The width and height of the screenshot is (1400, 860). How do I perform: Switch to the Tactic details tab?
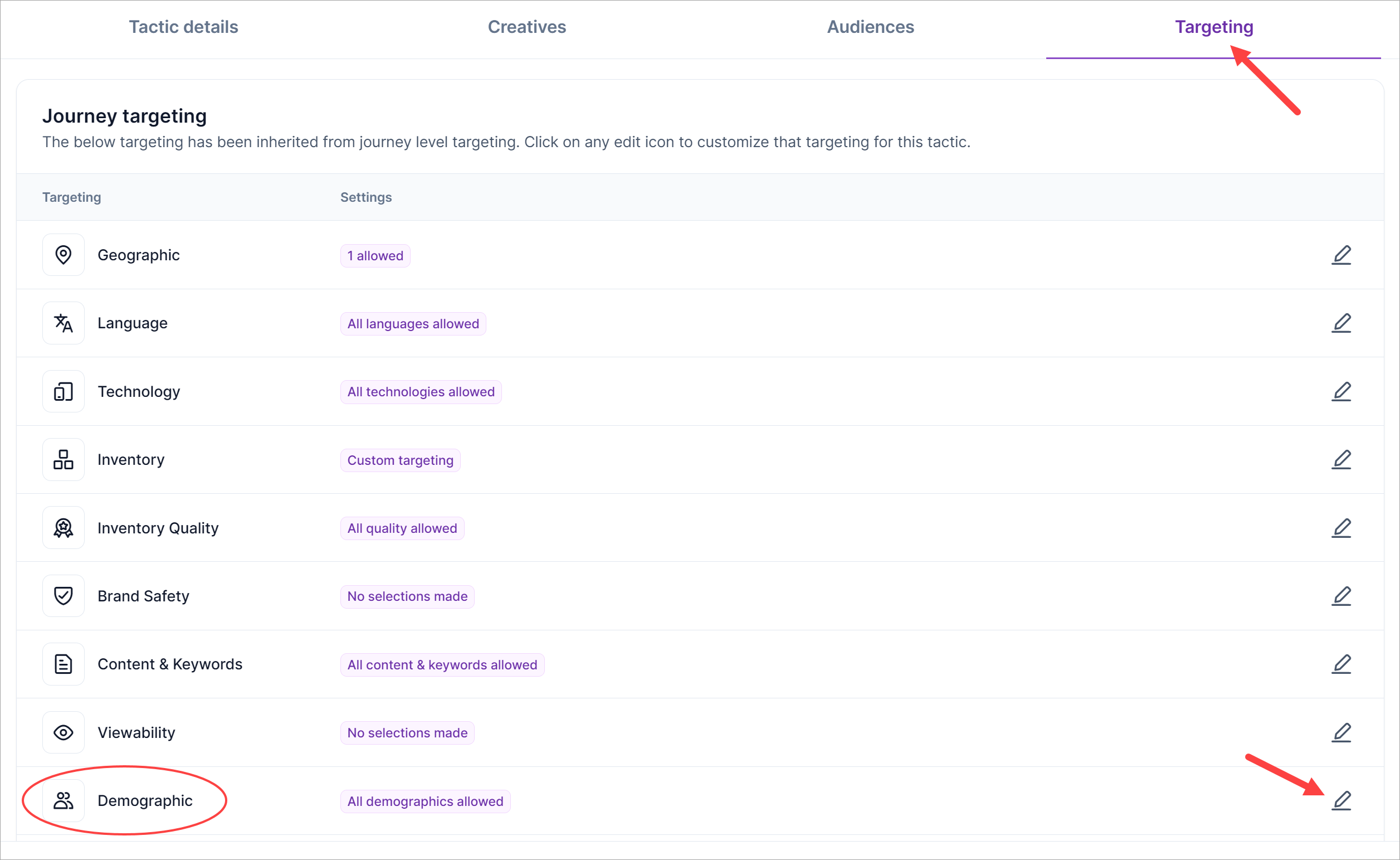[x=183, y=27]
